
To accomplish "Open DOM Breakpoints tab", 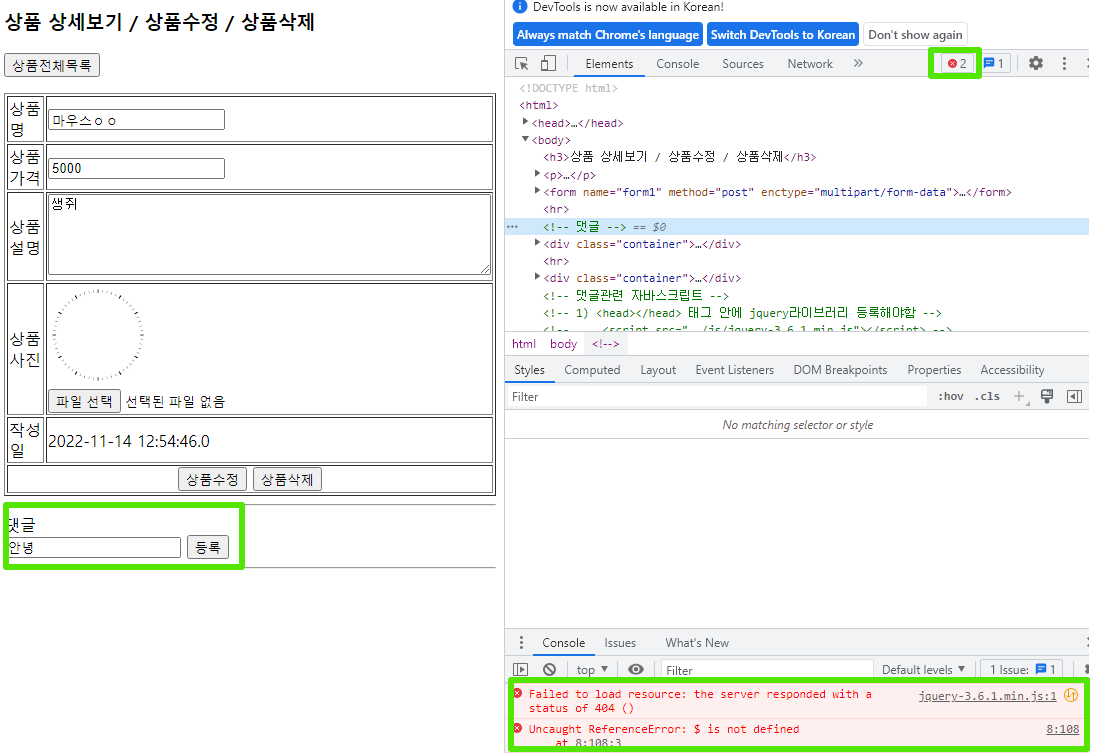I will click(x=840, y=370).
